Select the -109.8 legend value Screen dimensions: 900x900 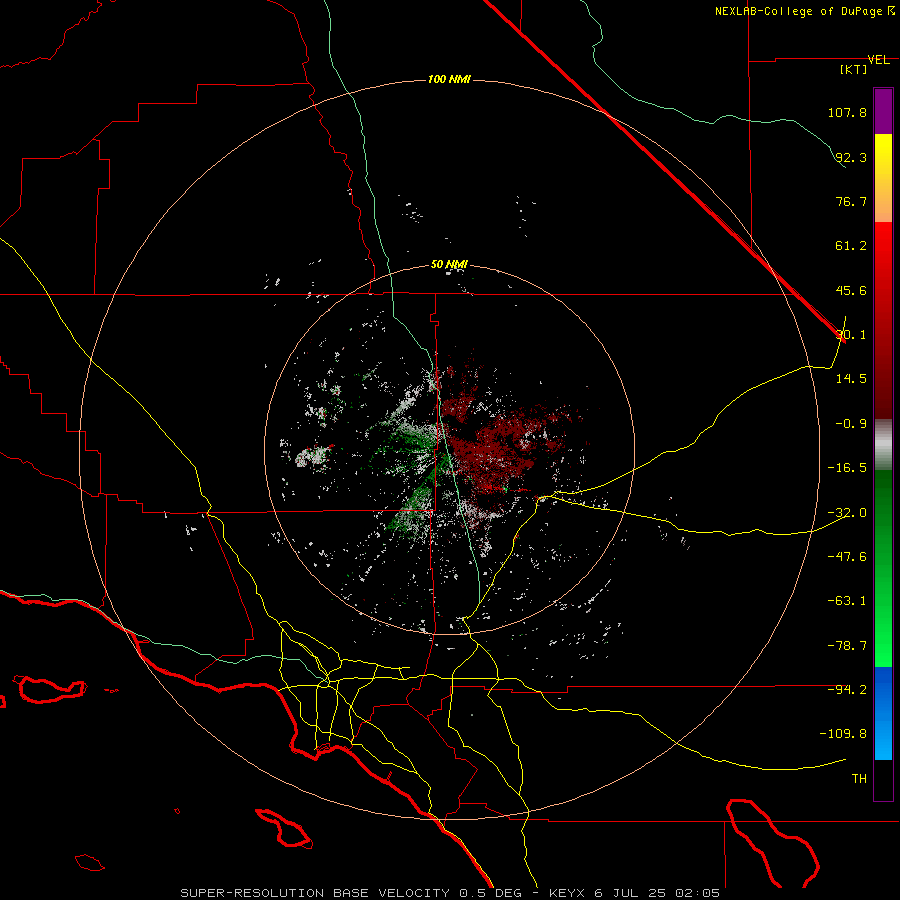843,734
